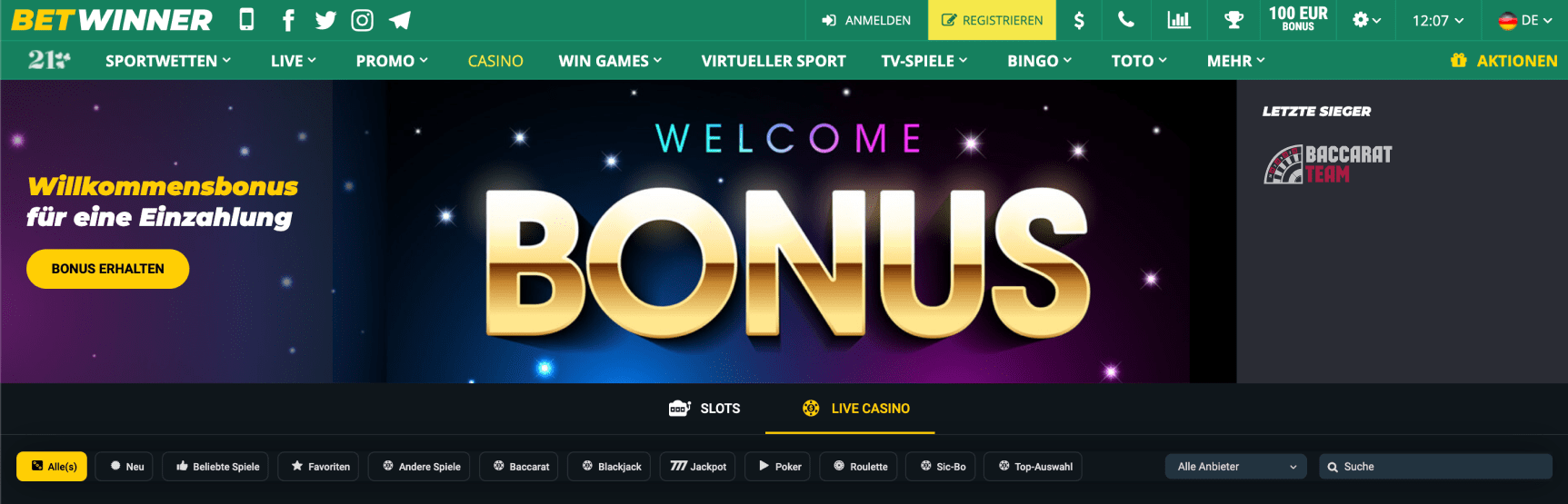Open the Instagram icon
The height and width of the screenshot is (504, 1568).
pos(362,20)
